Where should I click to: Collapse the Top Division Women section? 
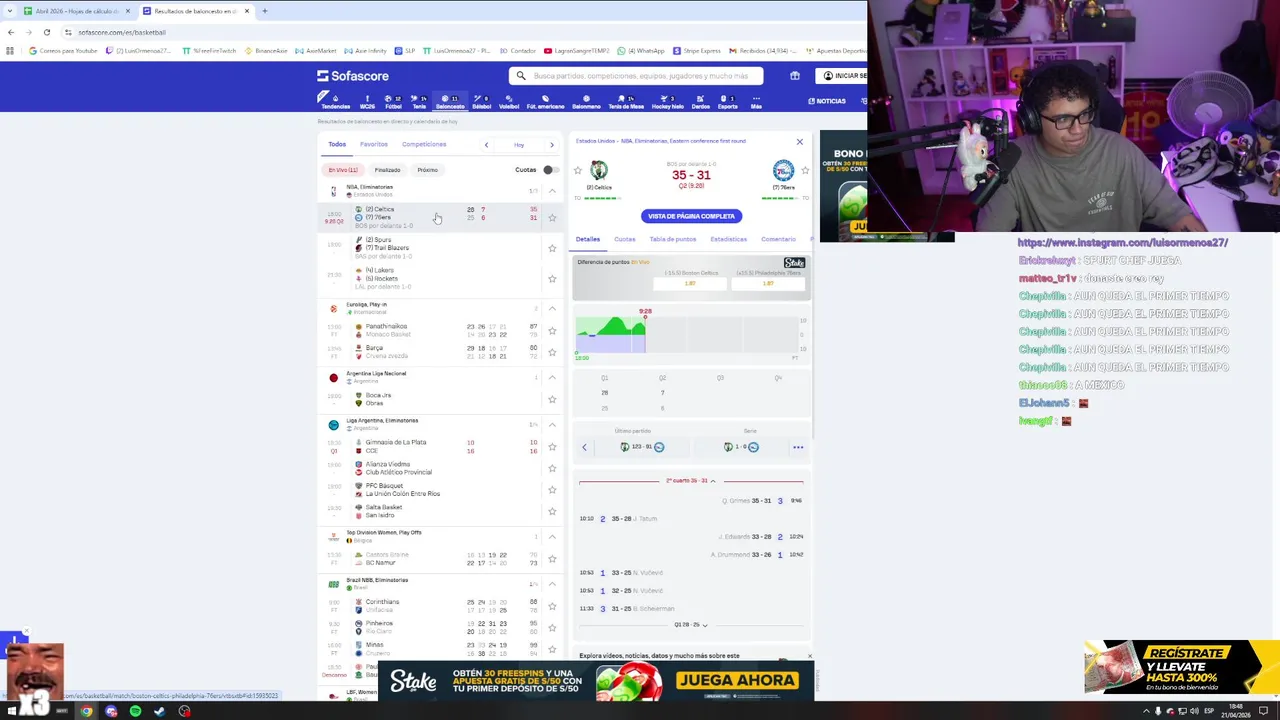click(552, 536)
